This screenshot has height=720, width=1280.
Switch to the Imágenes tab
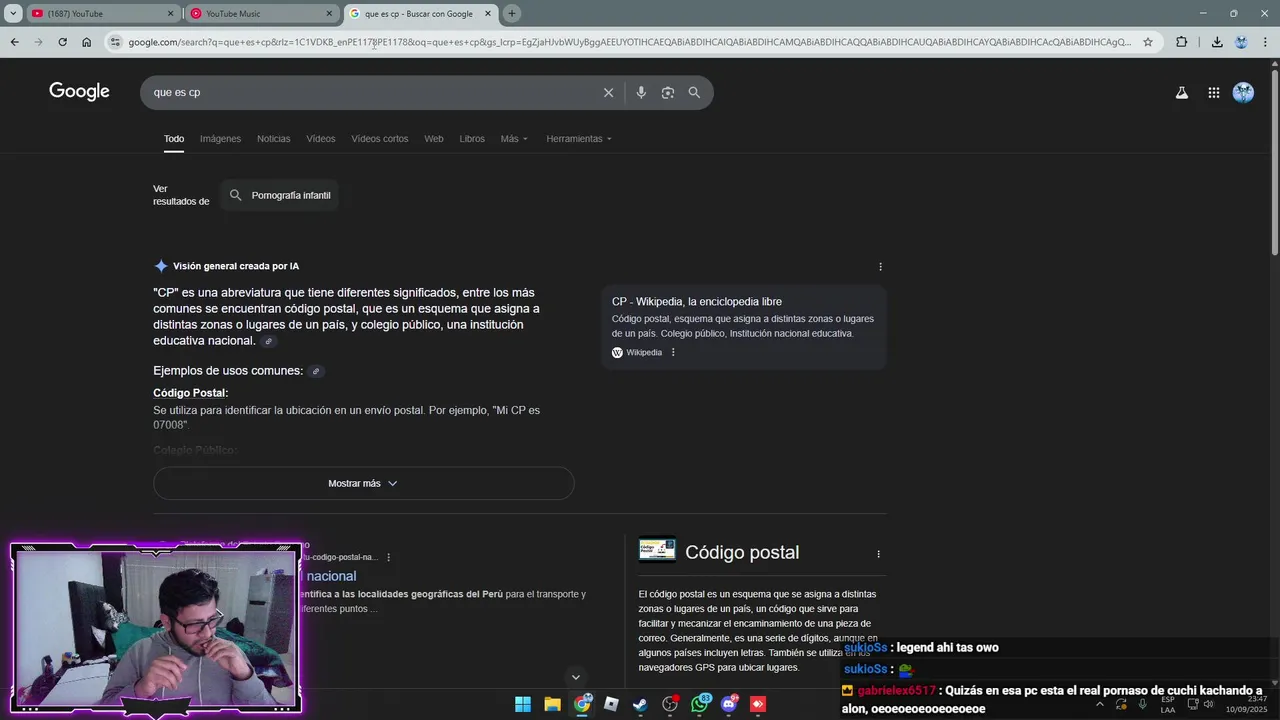pos(220,139)
